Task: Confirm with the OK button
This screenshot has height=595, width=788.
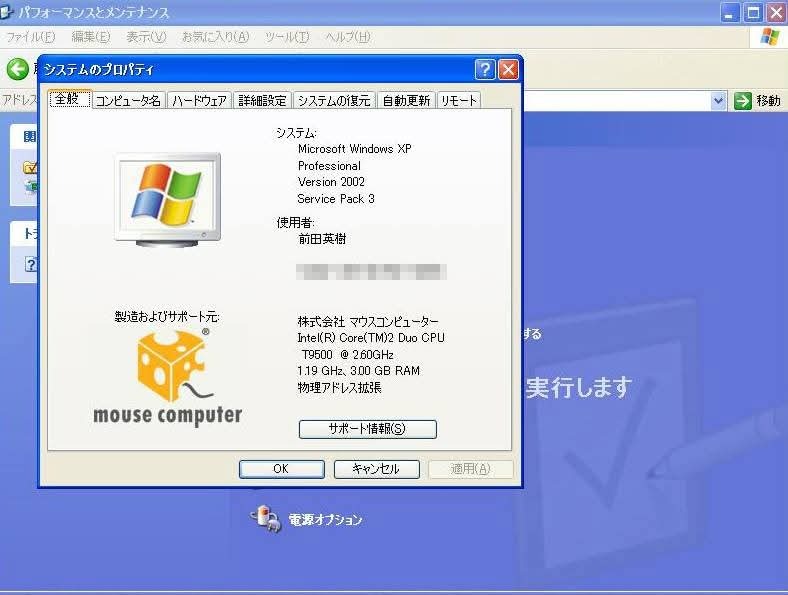Action: (281, 469)
